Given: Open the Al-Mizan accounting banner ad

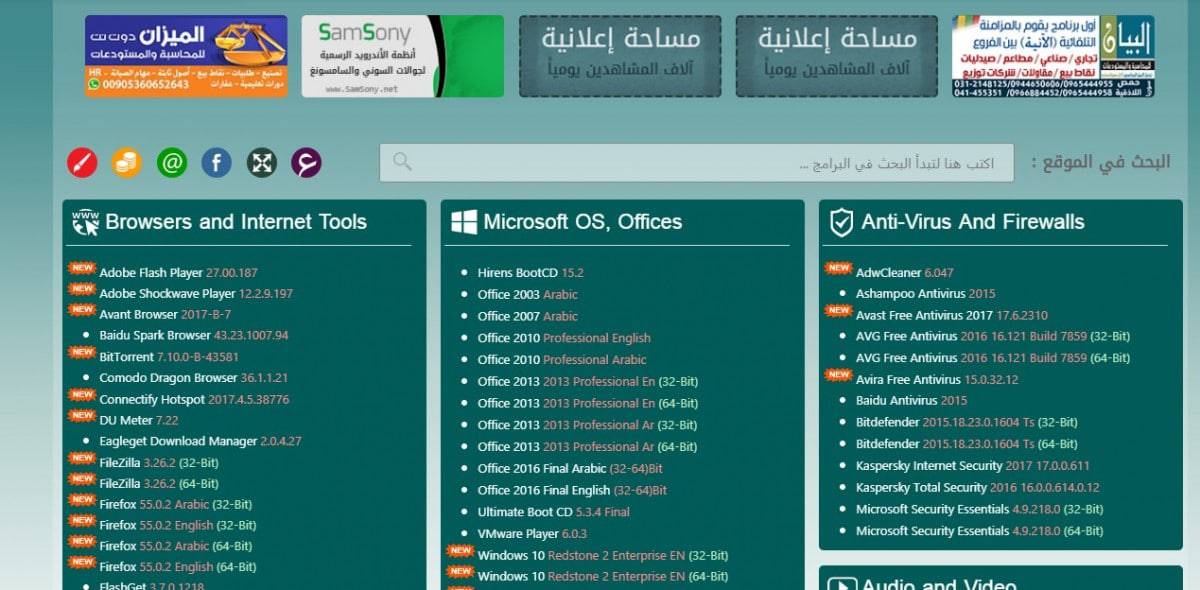Looking at the screenshot, I should [186, 56].
